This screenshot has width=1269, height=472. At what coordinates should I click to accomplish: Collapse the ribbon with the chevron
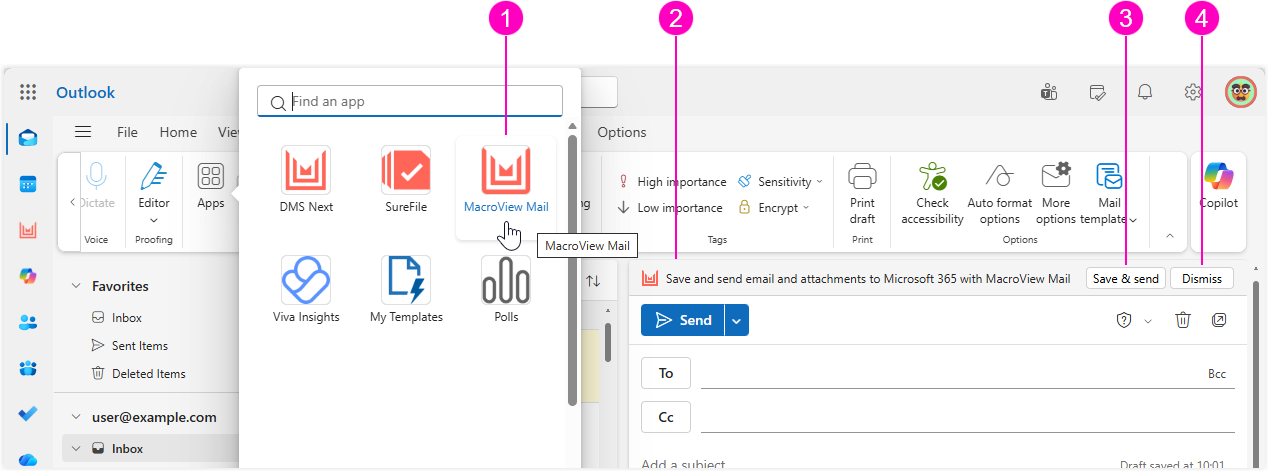tap(1170, 236)
